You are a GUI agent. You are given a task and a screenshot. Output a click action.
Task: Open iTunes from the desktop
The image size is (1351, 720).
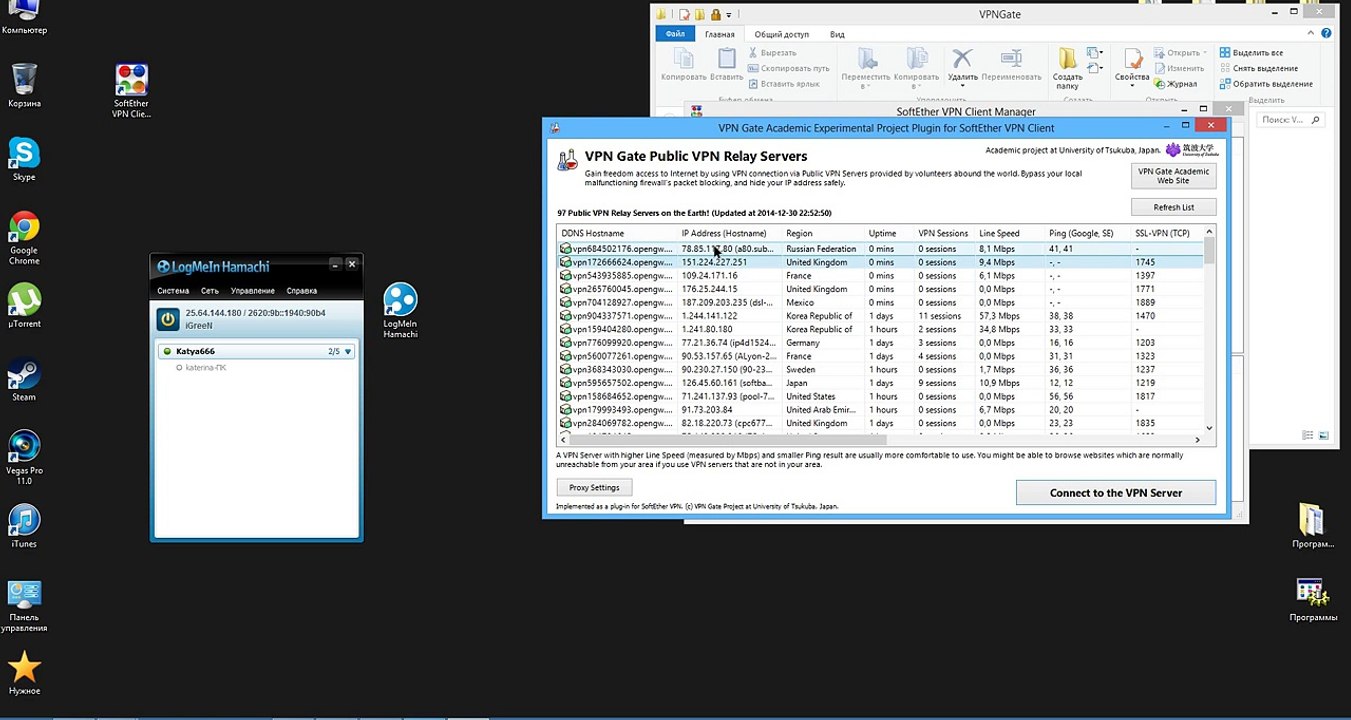click(24, 527)
